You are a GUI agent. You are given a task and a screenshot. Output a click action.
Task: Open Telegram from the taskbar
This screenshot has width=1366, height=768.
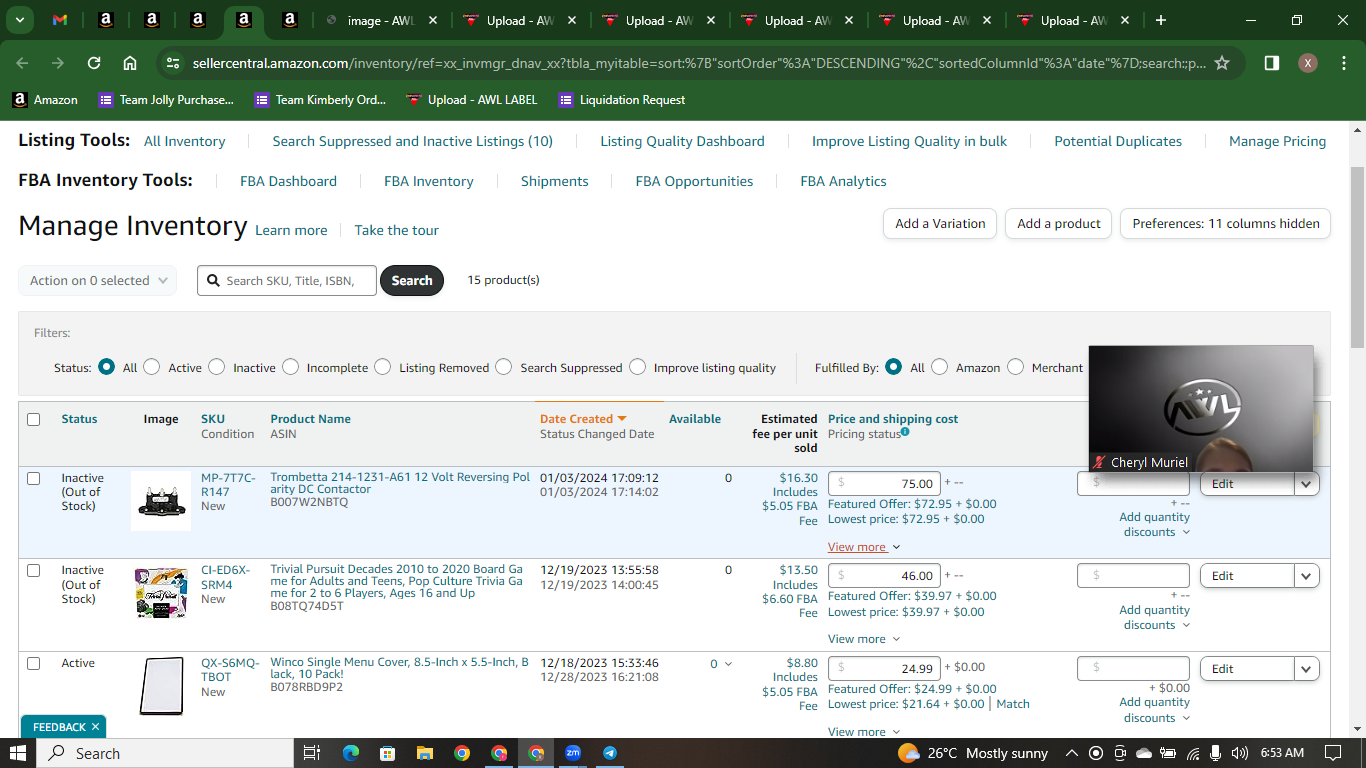610,753
